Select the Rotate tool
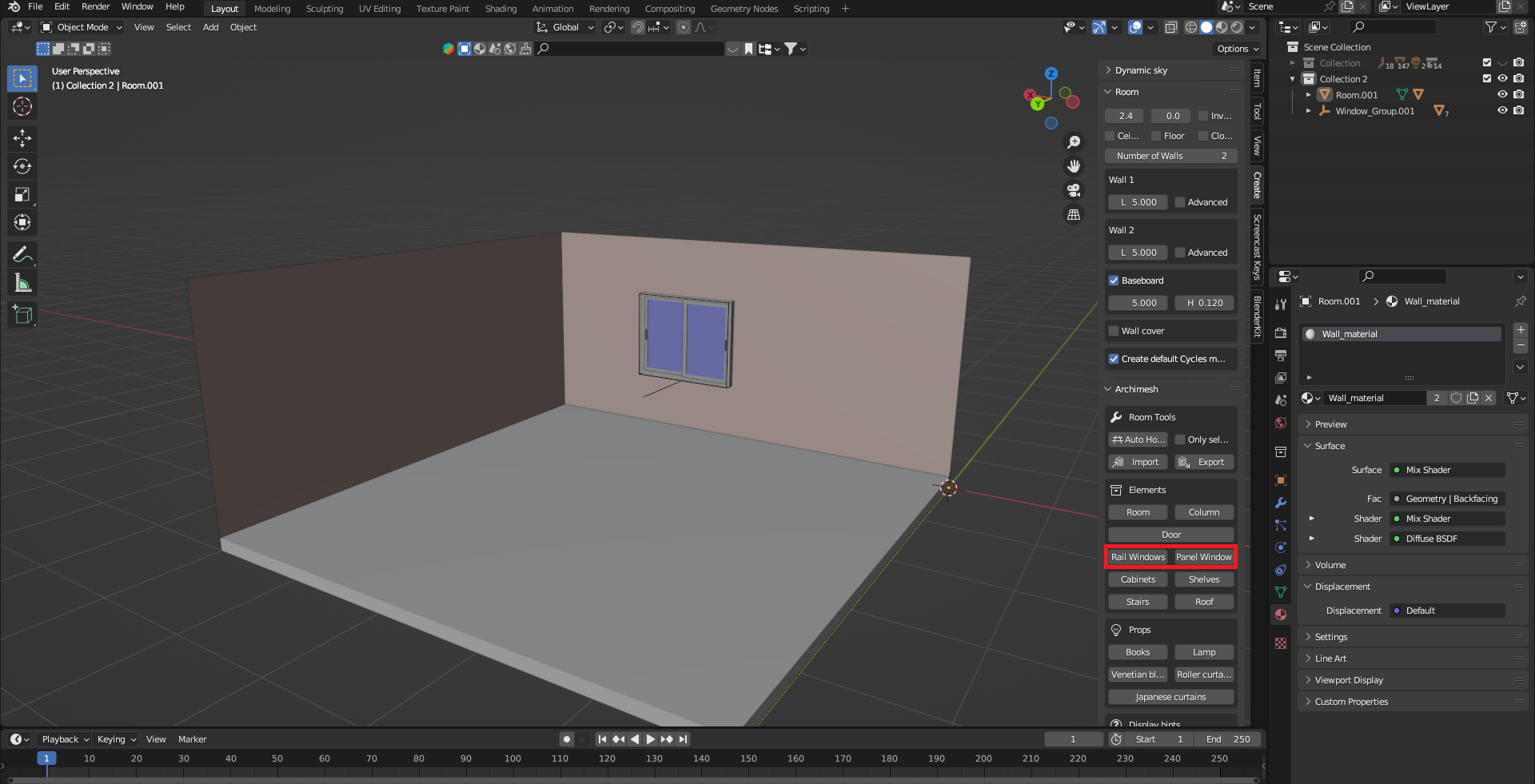This screenshot has height=784, width=1535. point(22,166)
